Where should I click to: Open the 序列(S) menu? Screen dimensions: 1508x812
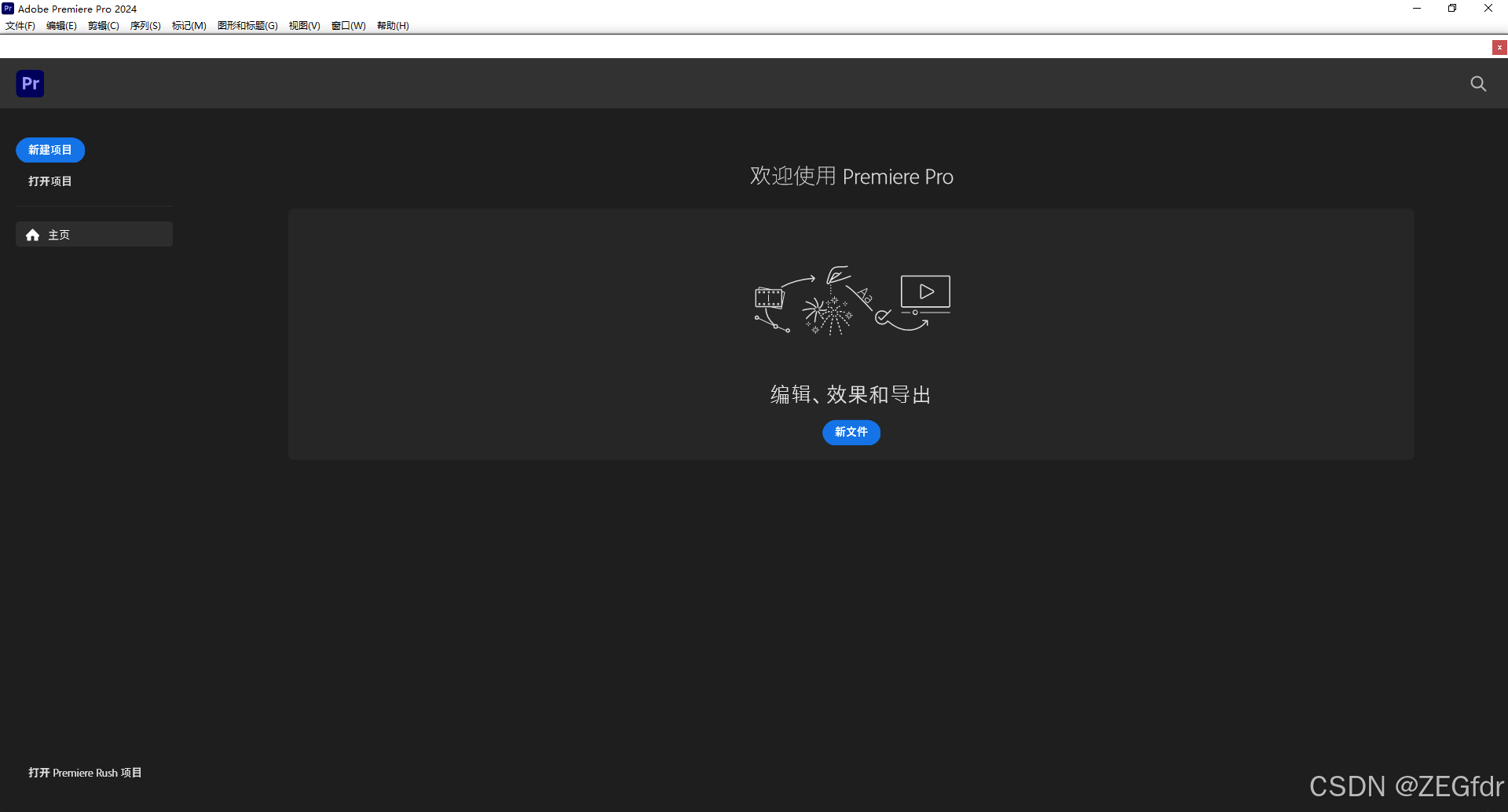(x=145, y=26)
